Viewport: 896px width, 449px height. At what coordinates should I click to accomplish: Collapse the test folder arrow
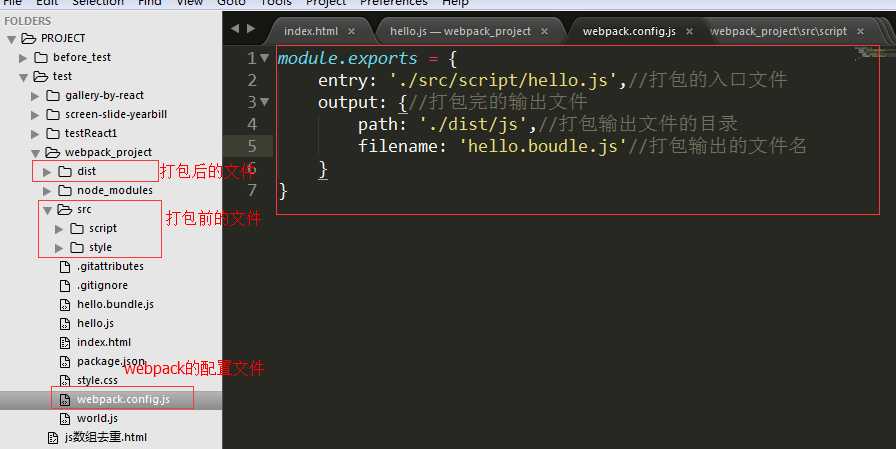[23, 77]
